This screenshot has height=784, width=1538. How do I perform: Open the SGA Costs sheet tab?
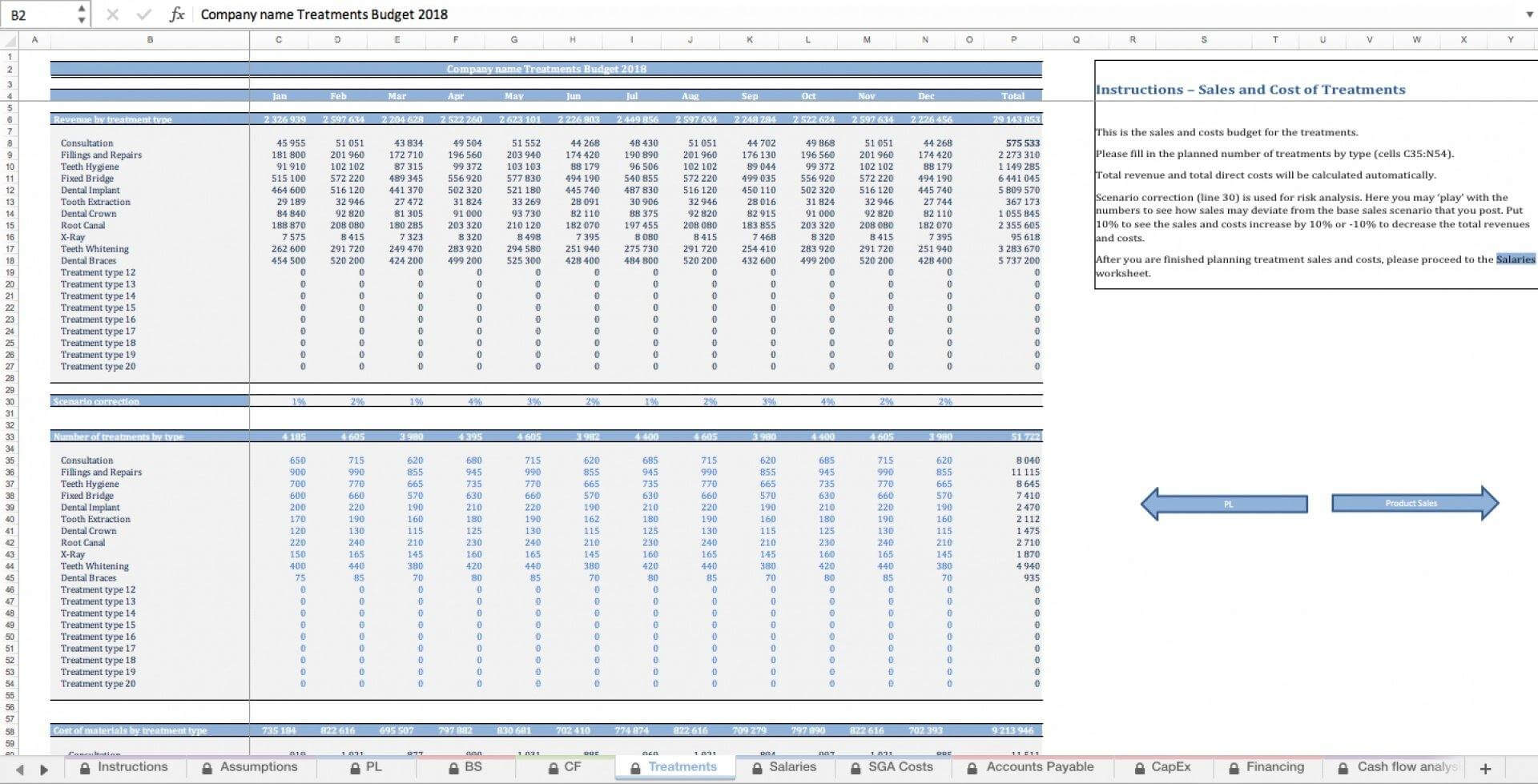pyautogui.click(x=892, y=767)
